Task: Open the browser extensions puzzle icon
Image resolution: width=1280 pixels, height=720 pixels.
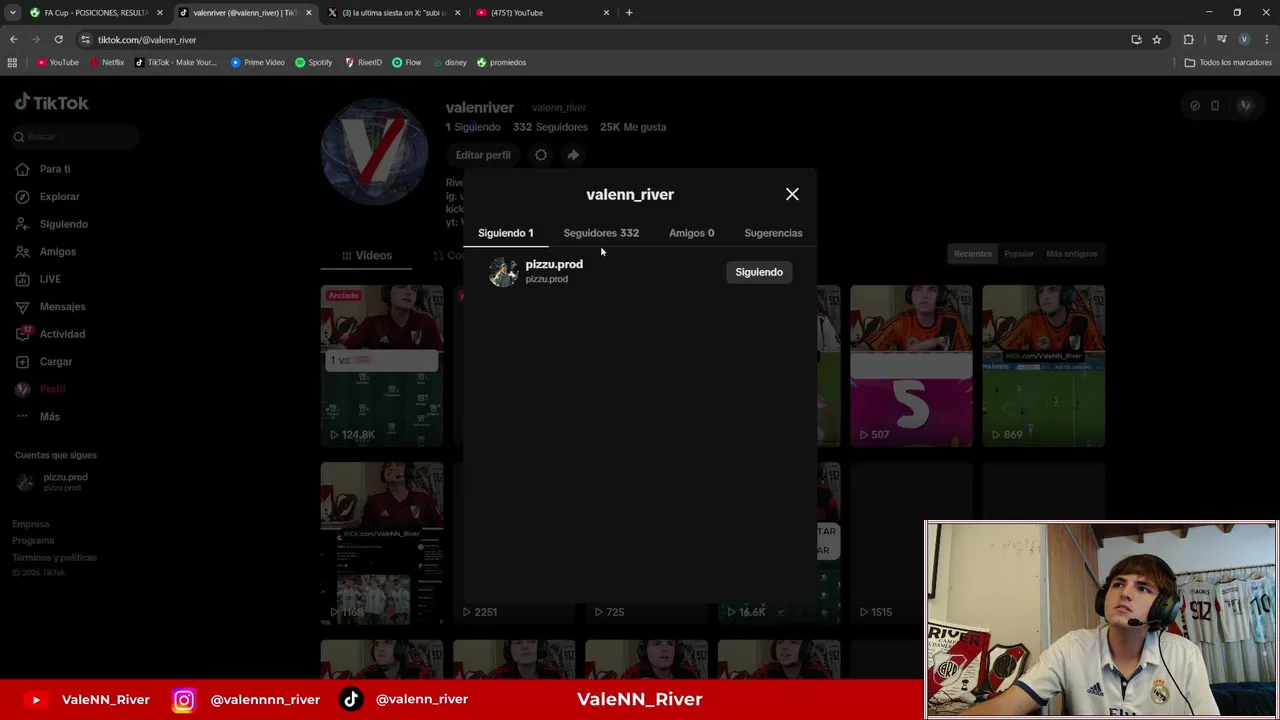Action: coord(1188,40)
